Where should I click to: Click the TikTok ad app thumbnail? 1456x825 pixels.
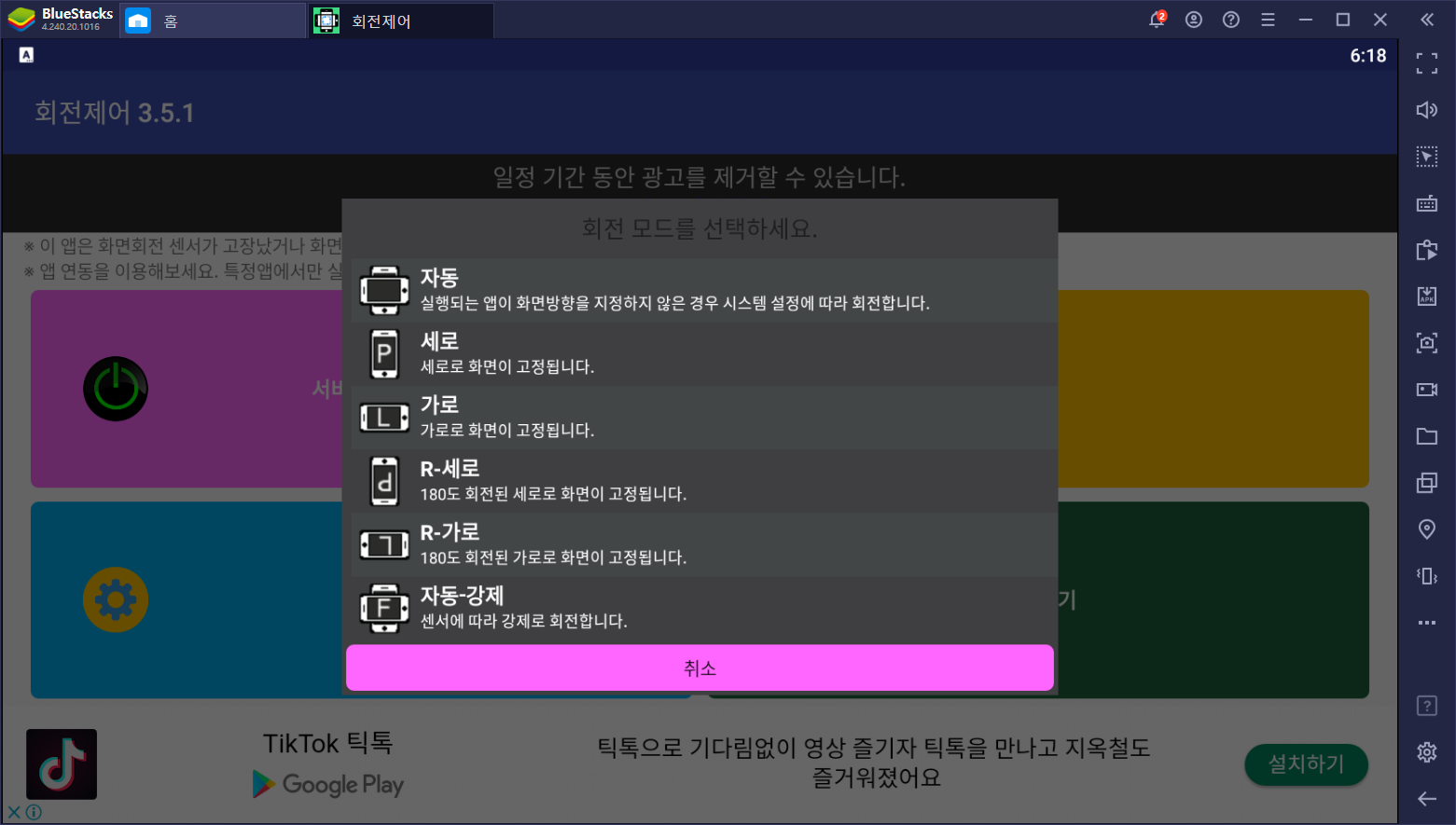coord(62,764)
